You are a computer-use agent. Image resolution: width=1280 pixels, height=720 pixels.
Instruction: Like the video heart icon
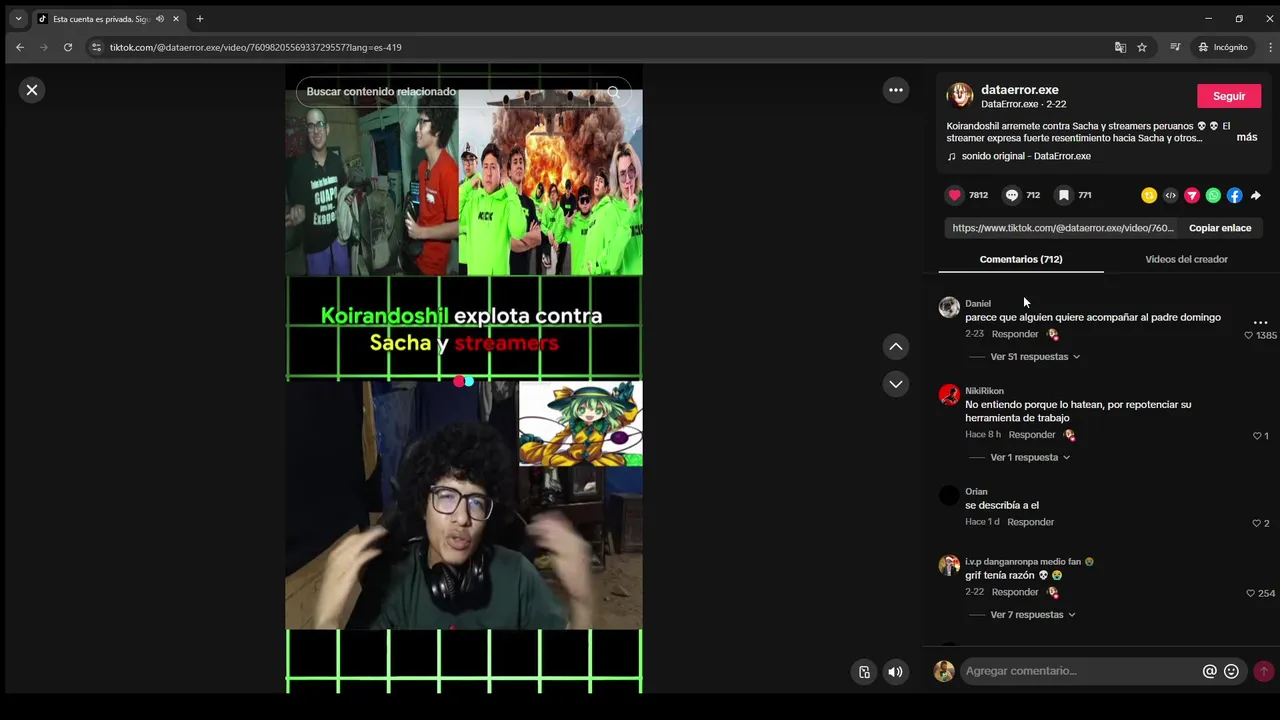[x=955, y=195]
